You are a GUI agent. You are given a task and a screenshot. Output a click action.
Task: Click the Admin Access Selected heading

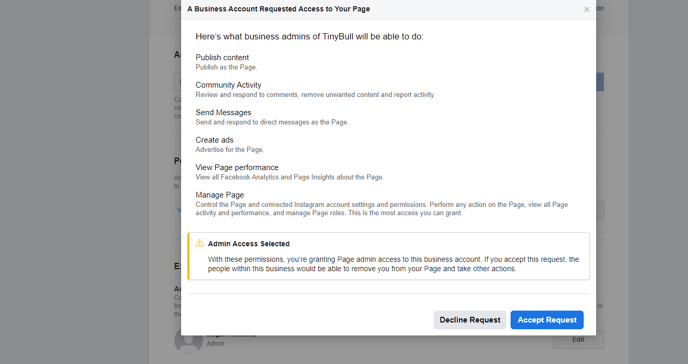click(249, 244)
